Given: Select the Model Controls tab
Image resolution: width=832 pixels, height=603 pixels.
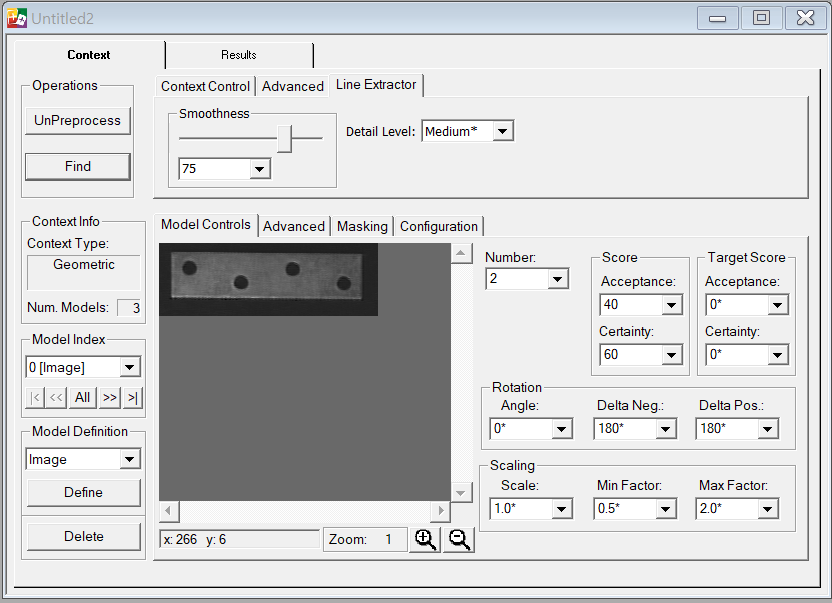Looking at the screenshot, I should (x=206, y=225).
